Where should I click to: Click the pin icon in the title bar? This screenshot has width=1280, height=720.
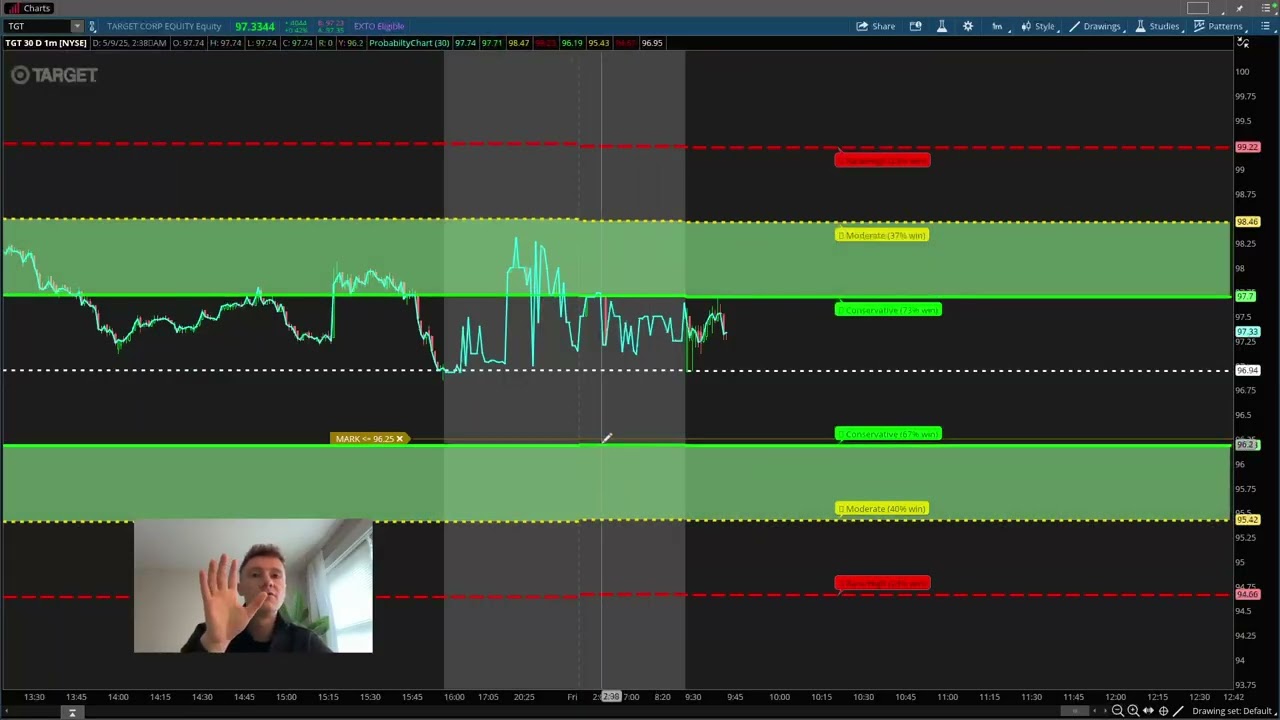coord(1239,8)
